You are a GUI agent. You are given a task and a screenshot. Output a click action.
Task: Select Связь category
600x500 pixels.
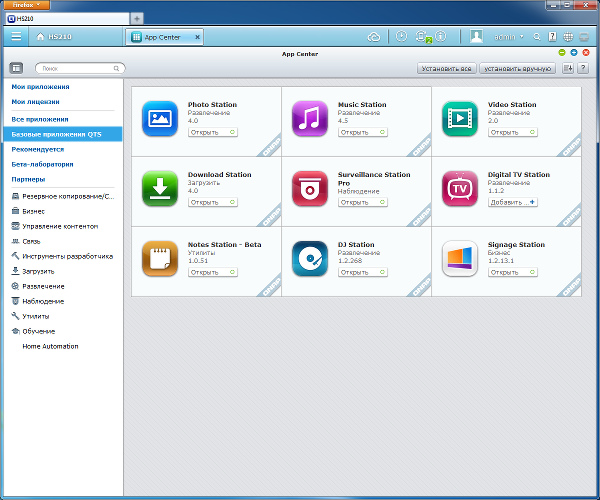(x=26, y=241)
